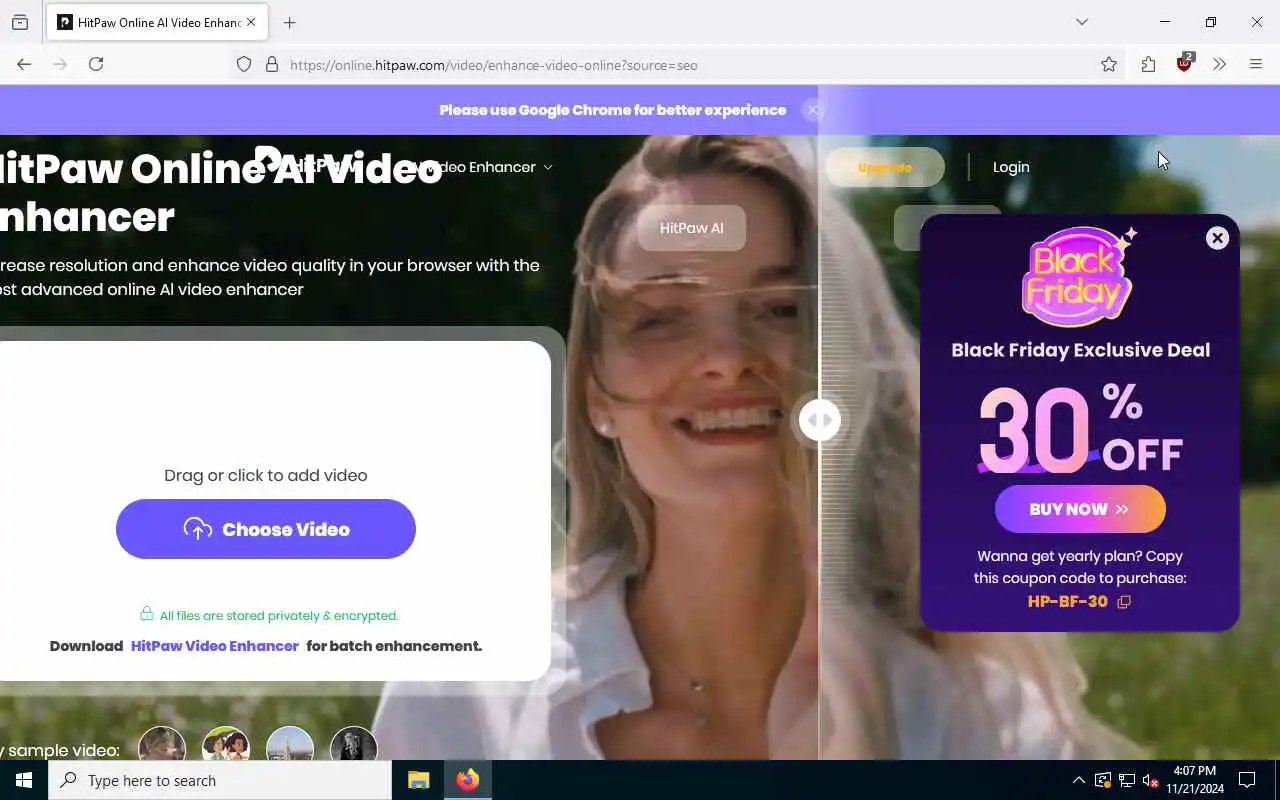Open the tracking protection shield icon
The height and width of the screenshot is (800, 1280).
pos(244,64)
